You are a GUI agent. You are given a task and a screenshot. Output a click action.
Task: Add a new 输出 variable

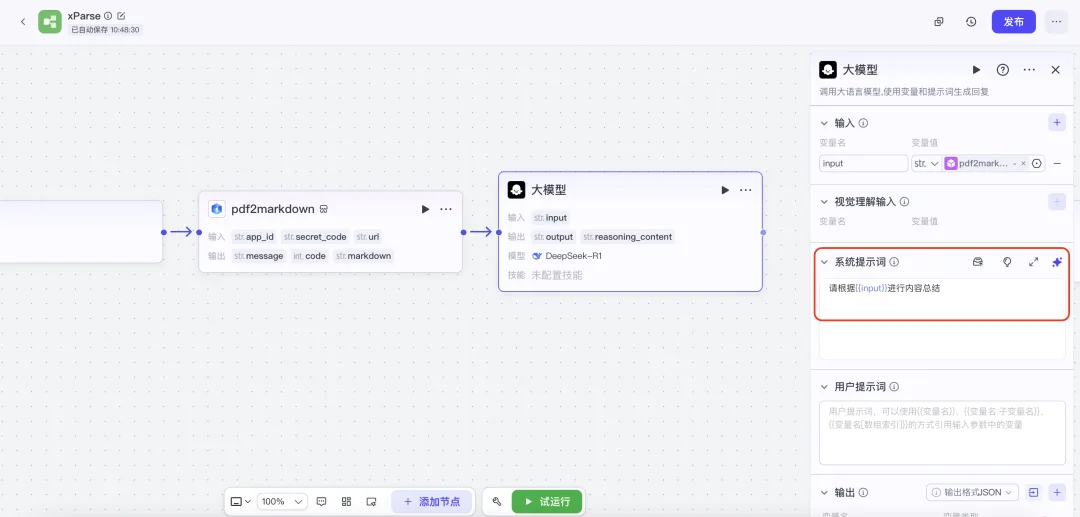(x=1057, y=492)
